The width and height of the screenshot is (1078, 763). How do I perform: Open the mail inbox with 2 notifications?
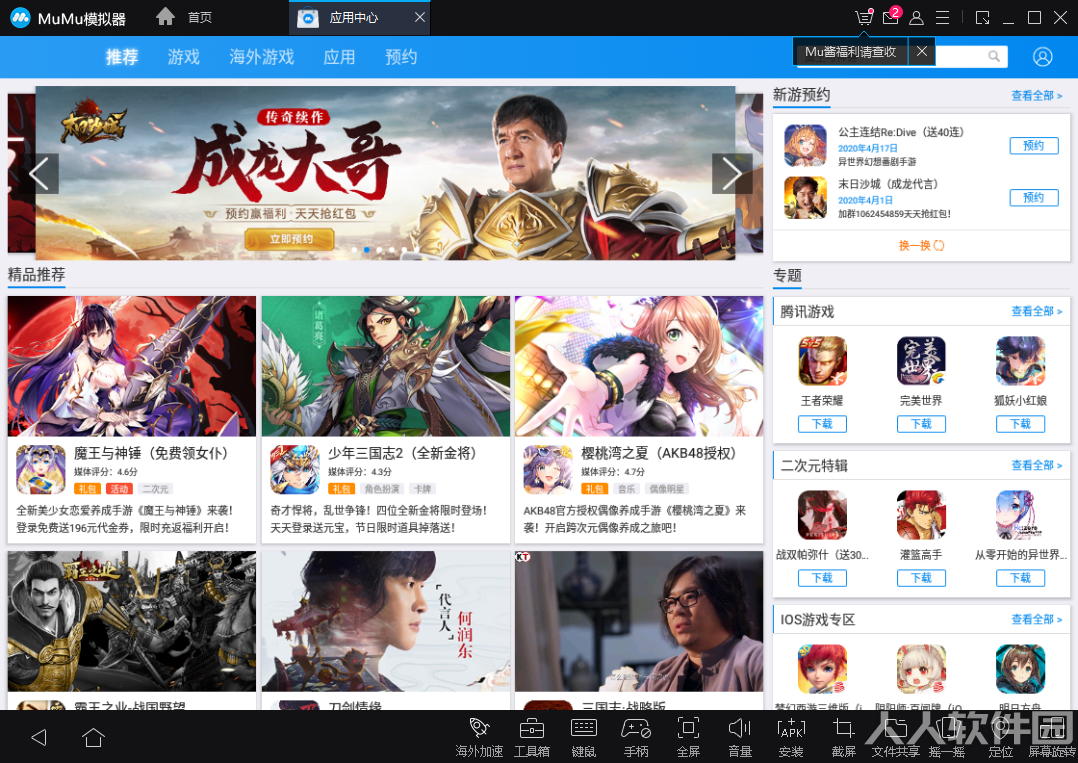891,17
